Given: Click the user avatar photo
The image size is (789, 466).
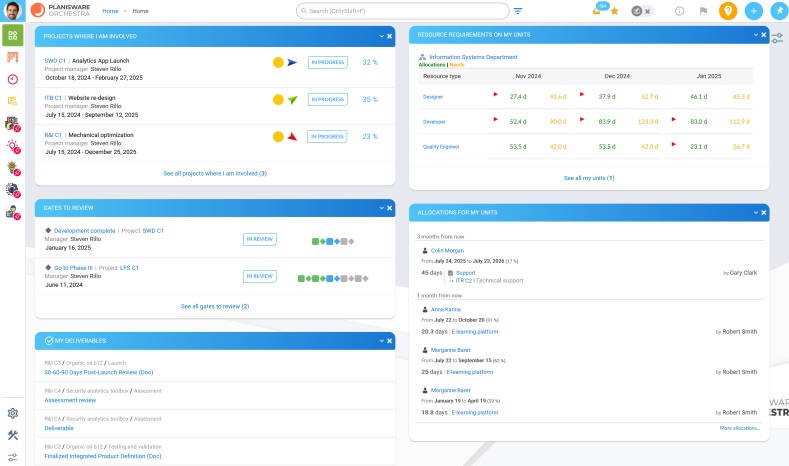Looking at the screenshot, I should coord(13,11).
